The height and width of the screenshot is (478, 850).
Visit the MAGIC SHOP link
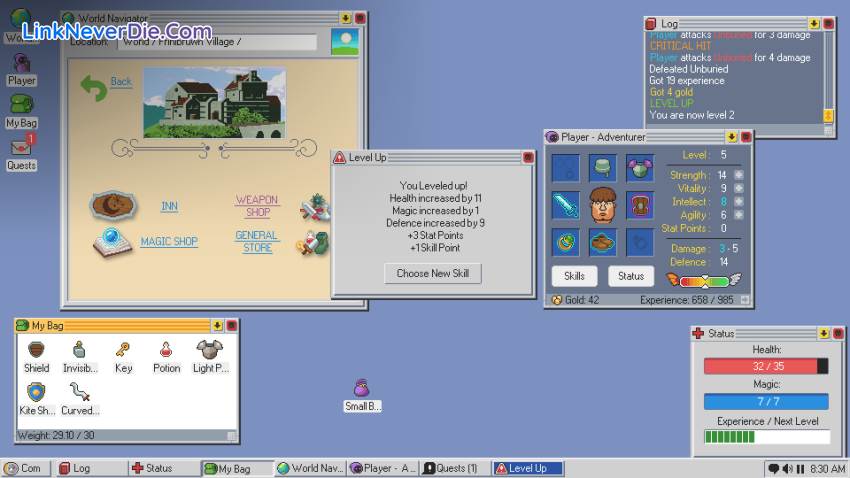[x=169, y=241]
